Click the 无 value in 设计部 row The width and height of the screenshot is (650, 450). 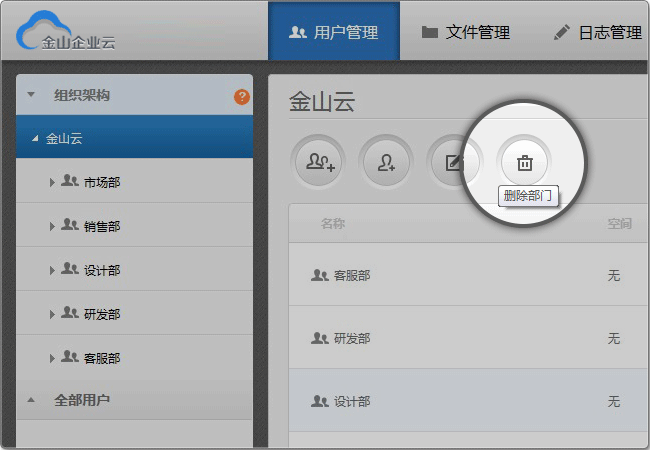pos(614,402)
